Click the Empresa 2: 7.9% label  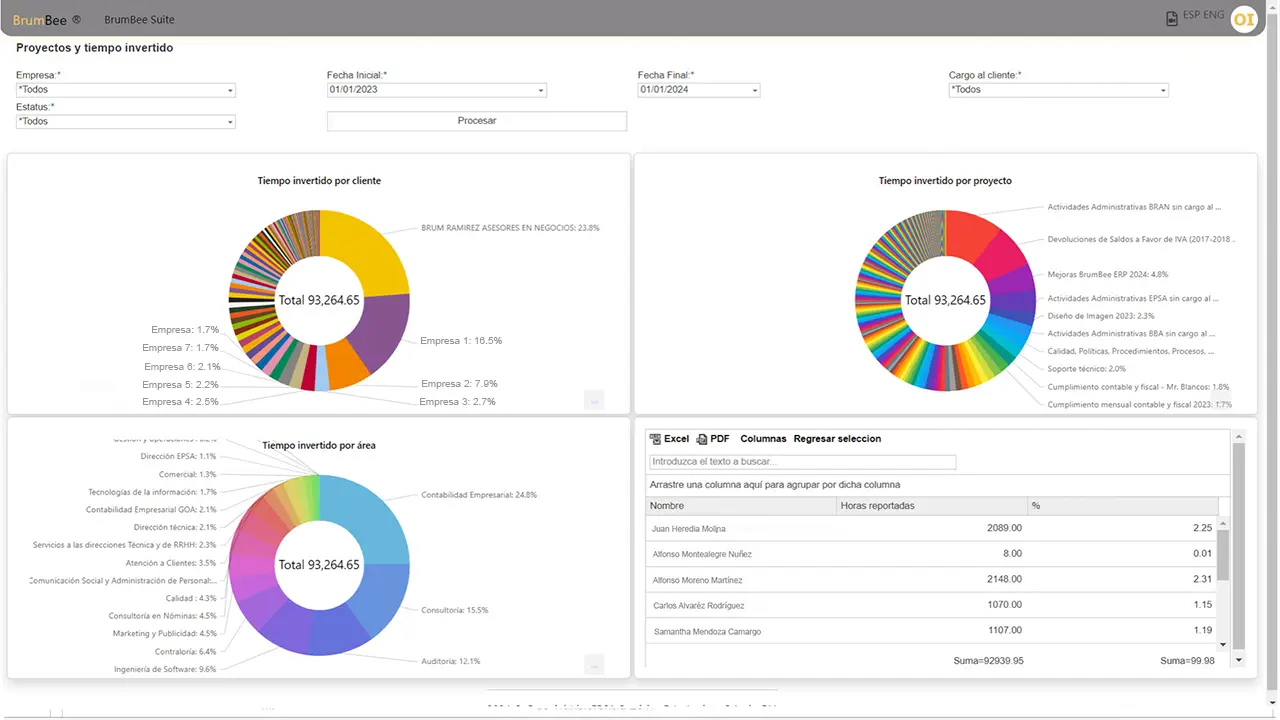[x=459, y=384]
